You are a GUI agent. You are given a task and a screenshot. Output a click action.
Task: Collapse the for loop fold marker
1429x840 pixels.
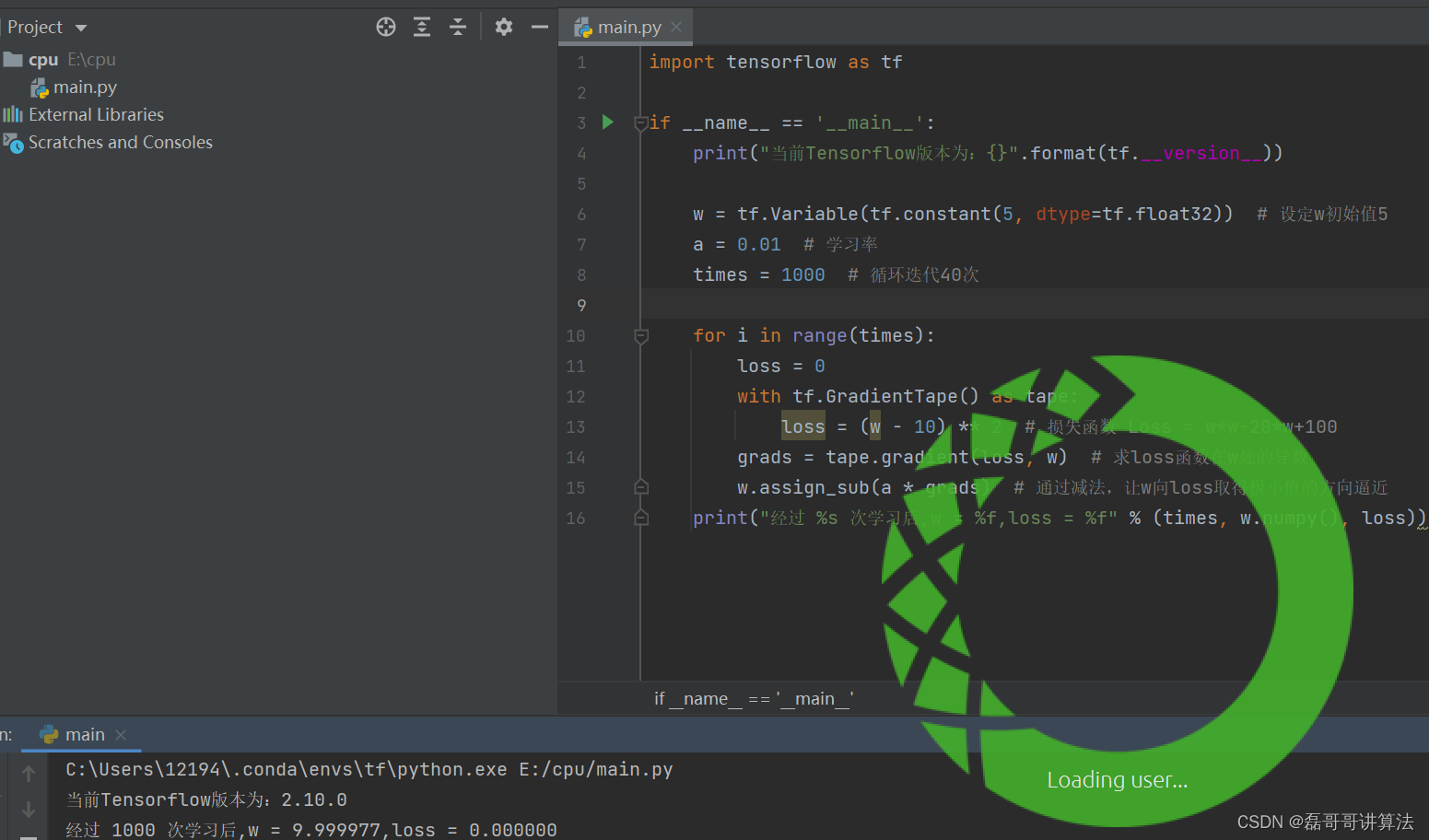[641, 336]
